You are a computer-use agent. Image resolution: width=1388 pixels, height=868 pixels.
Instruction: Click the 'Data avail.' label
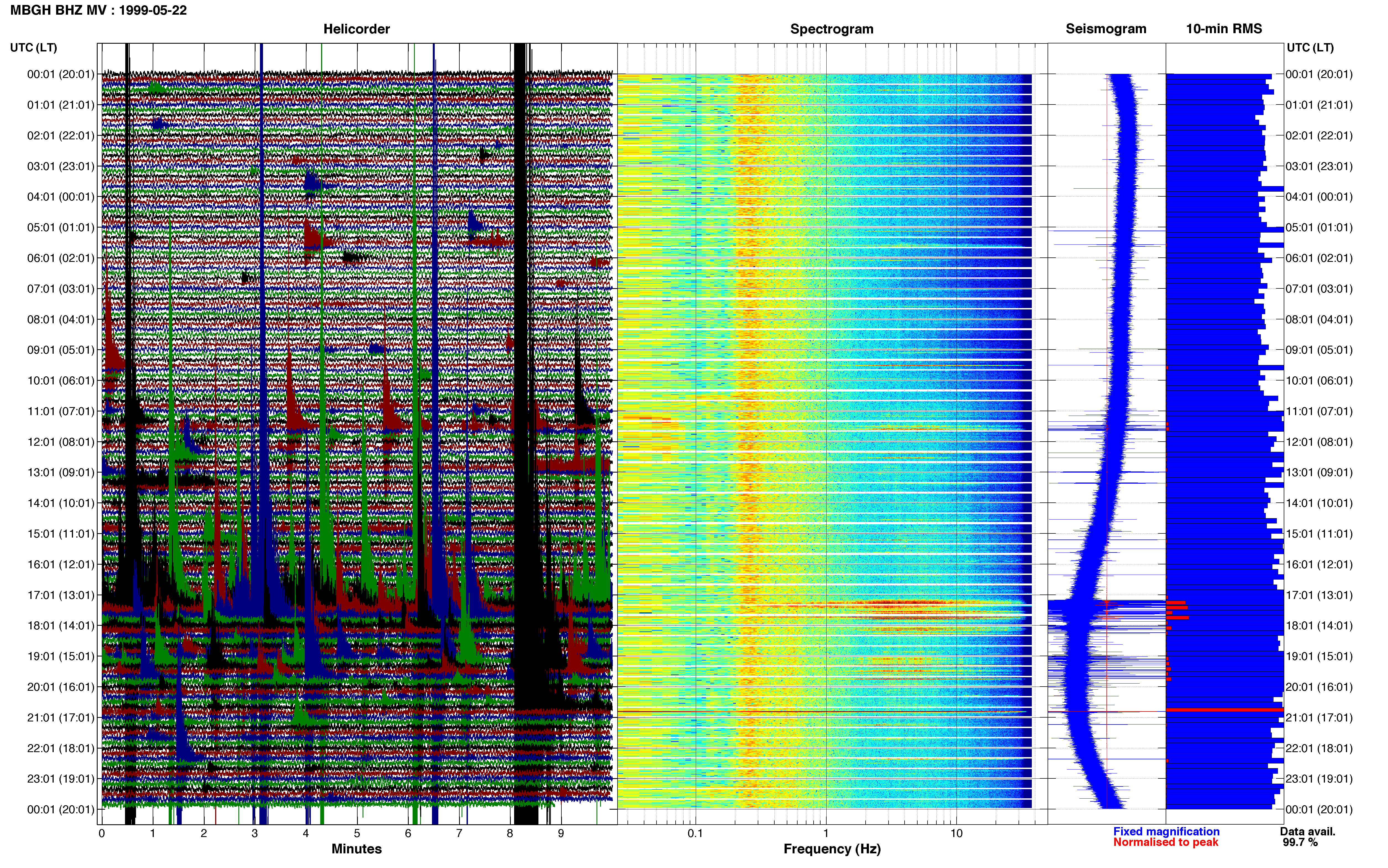click(x=1308, y=832)
